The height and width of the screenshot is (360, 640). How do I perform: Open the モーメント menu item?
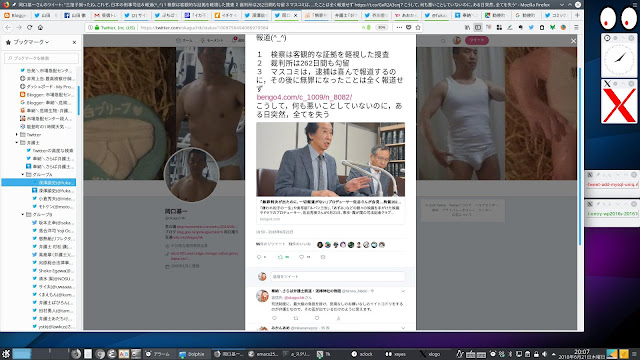point(212,40)
